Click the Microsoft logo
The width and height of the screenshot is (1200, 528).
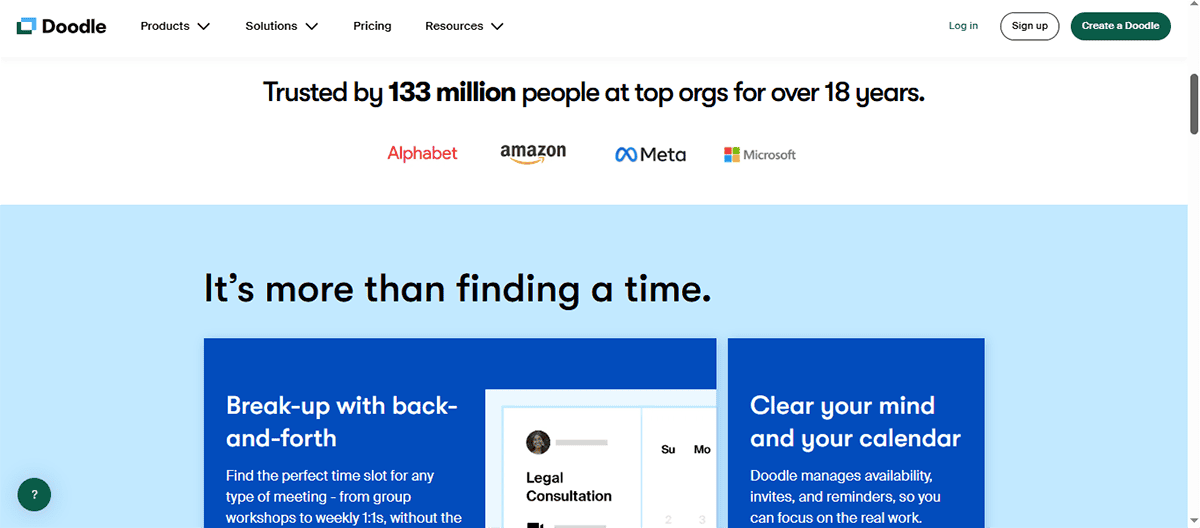click(x=760, y=154)
